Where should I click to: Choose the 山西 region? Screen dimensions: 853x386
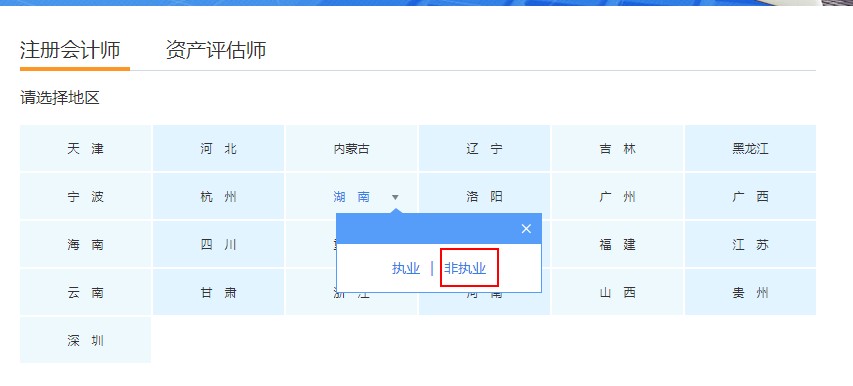617,292
